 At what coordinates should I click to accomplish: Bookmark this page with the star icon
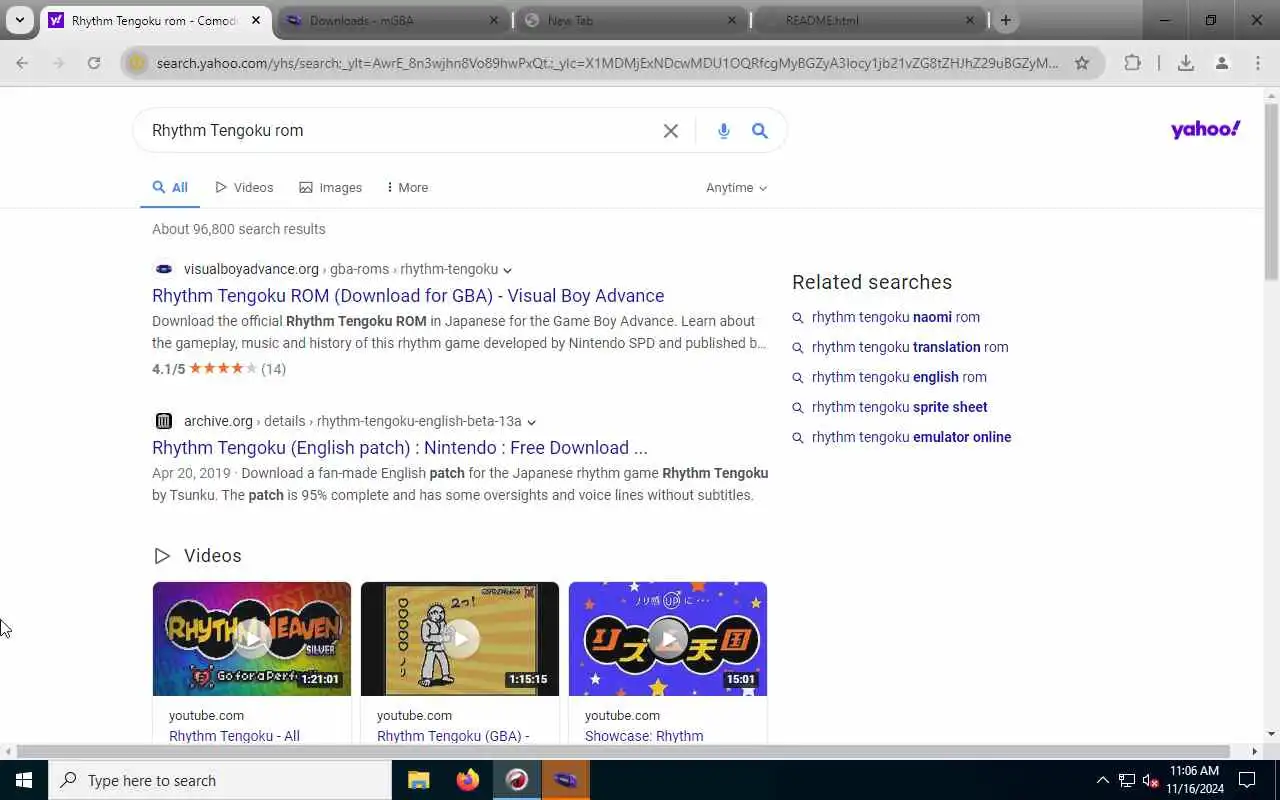1082,63
